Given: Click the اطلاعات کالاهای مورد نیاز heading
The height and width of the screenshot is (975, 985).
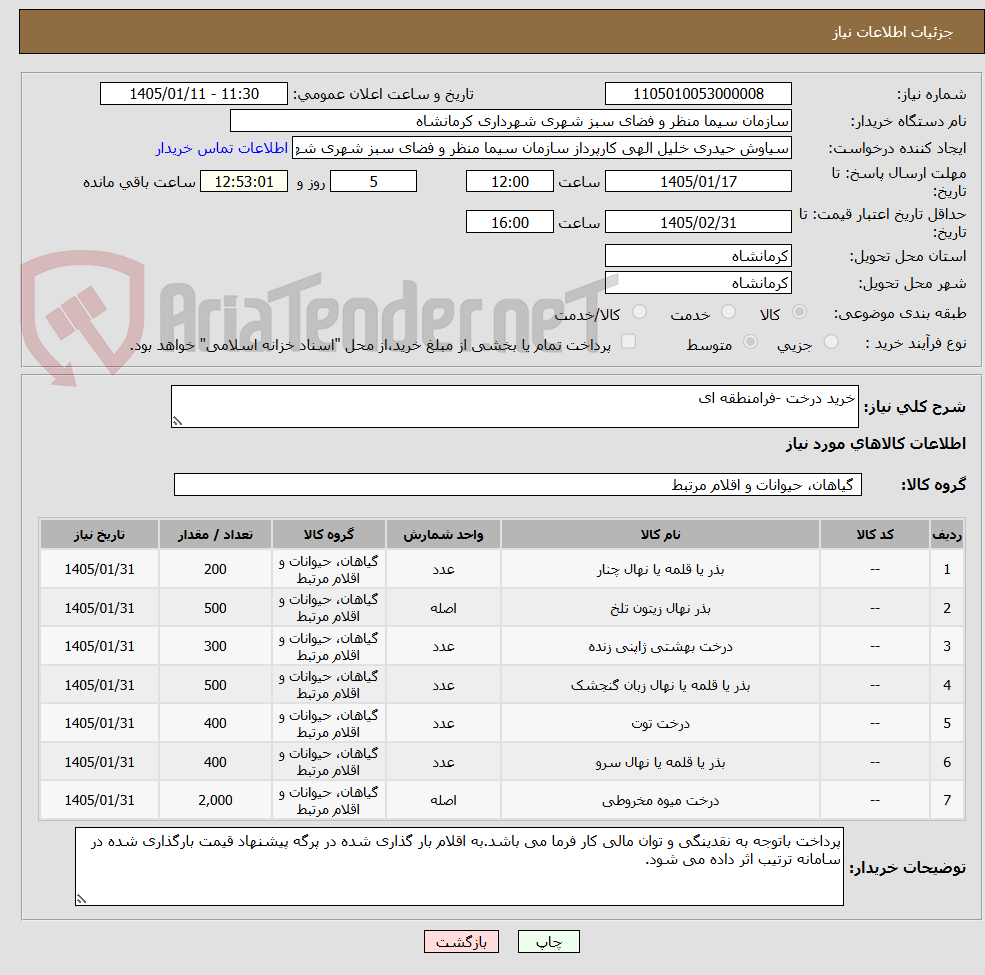Looking at the screenshot, I should [876, 444].
